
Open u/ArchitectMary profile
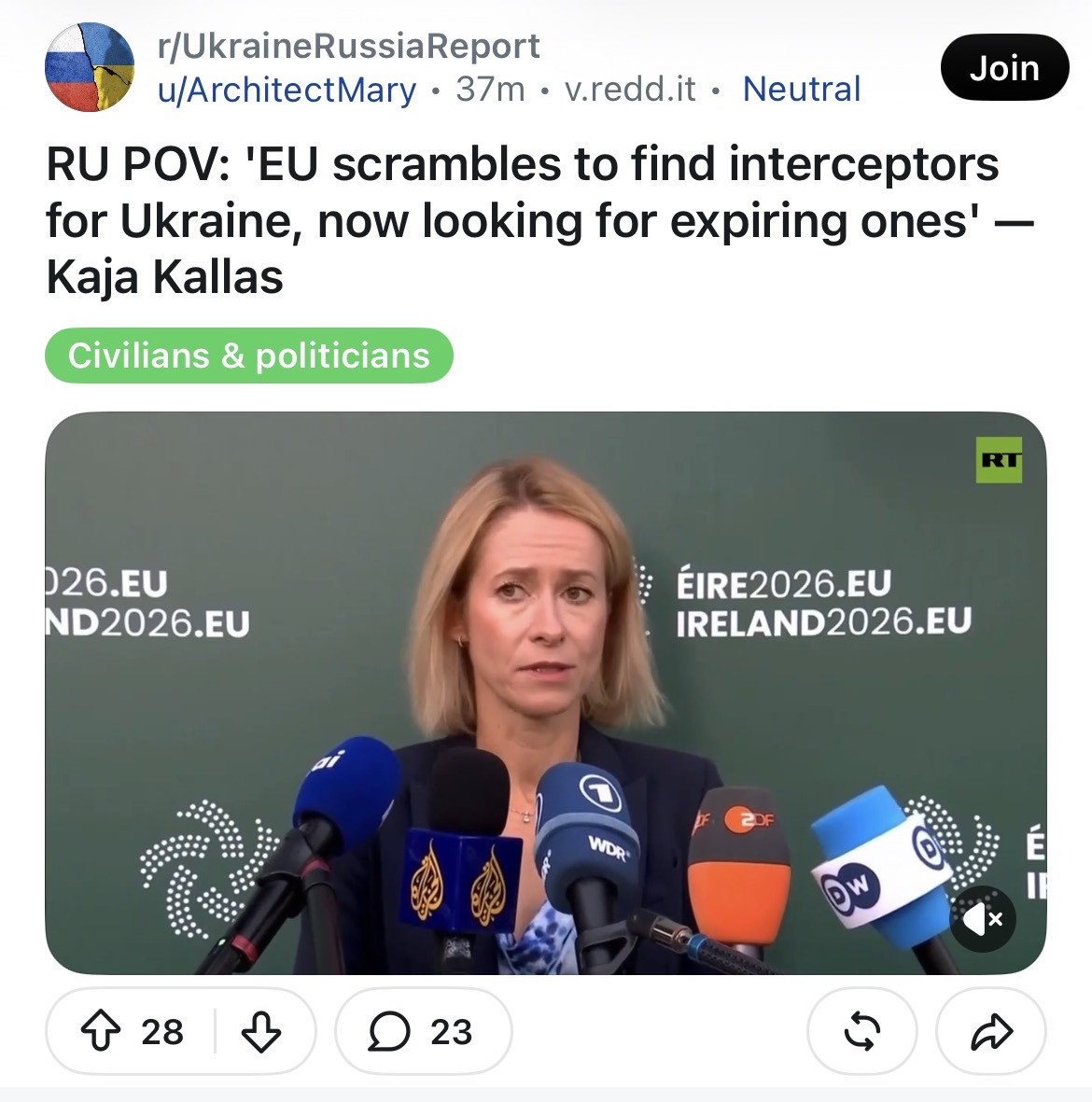[287, 90]
